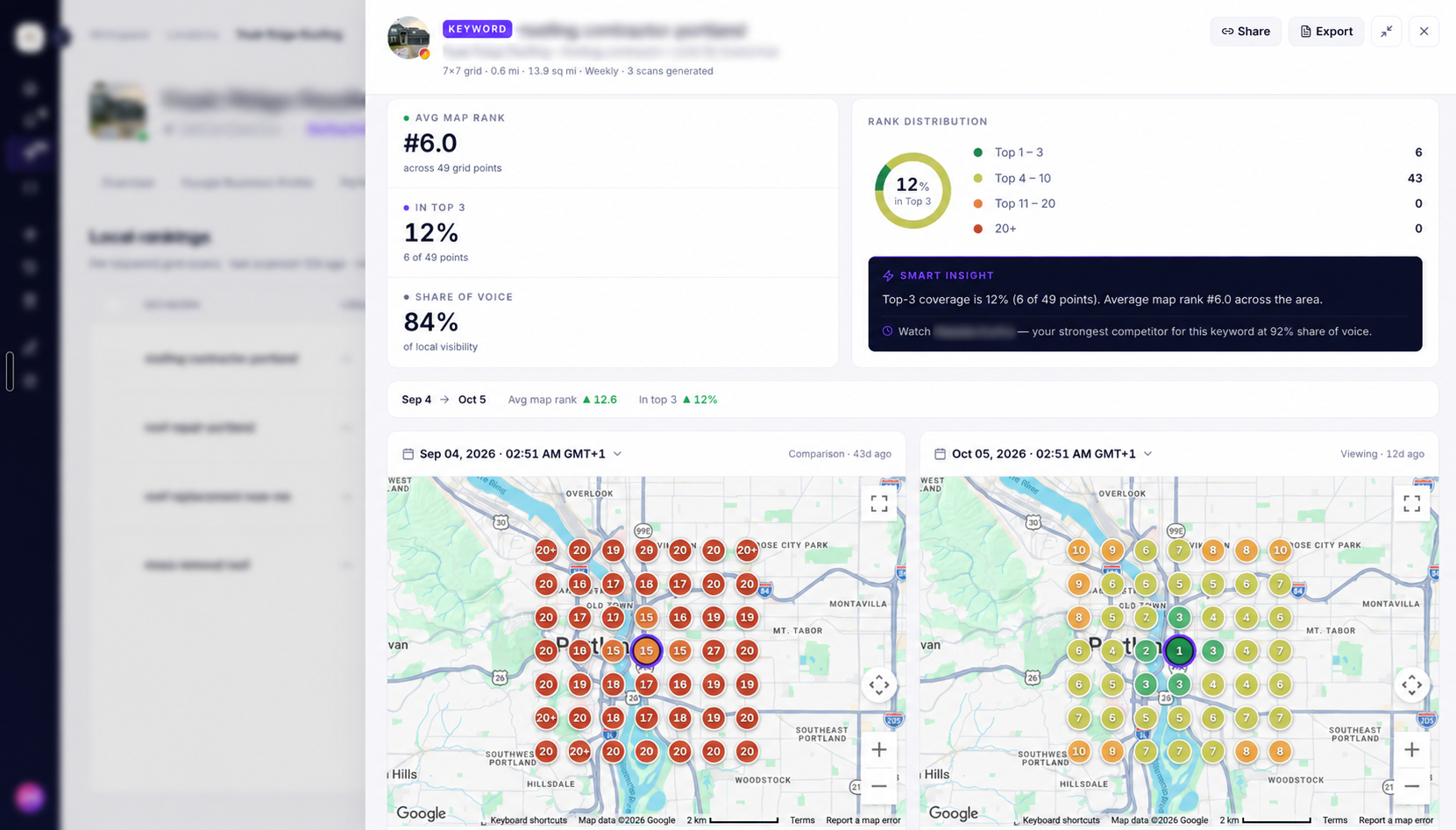Click the In top 3 12% change indicator
Viewport: 1456px width, 830px height.
tap(678, 400)
